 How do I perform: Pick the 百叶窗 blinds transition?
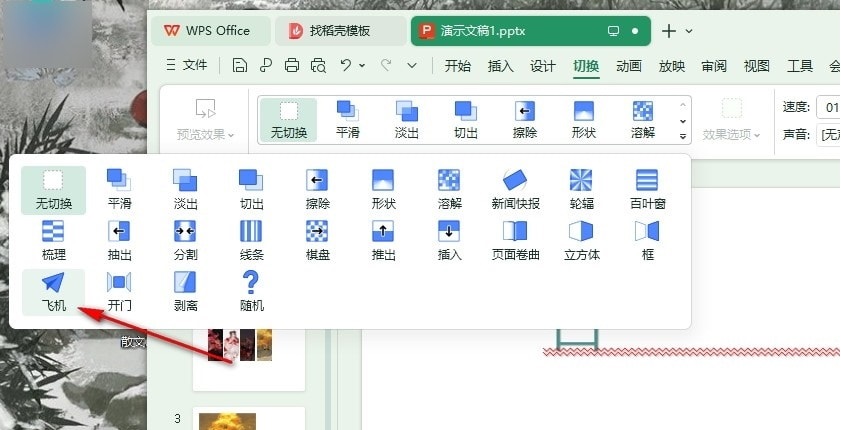(x=647, y=188)
